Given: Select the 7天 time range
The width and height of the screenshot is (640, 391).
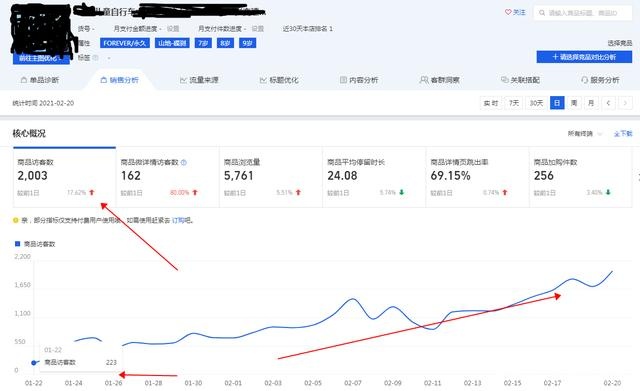Looking at the screenshot, I should click(x=514, y=103).
